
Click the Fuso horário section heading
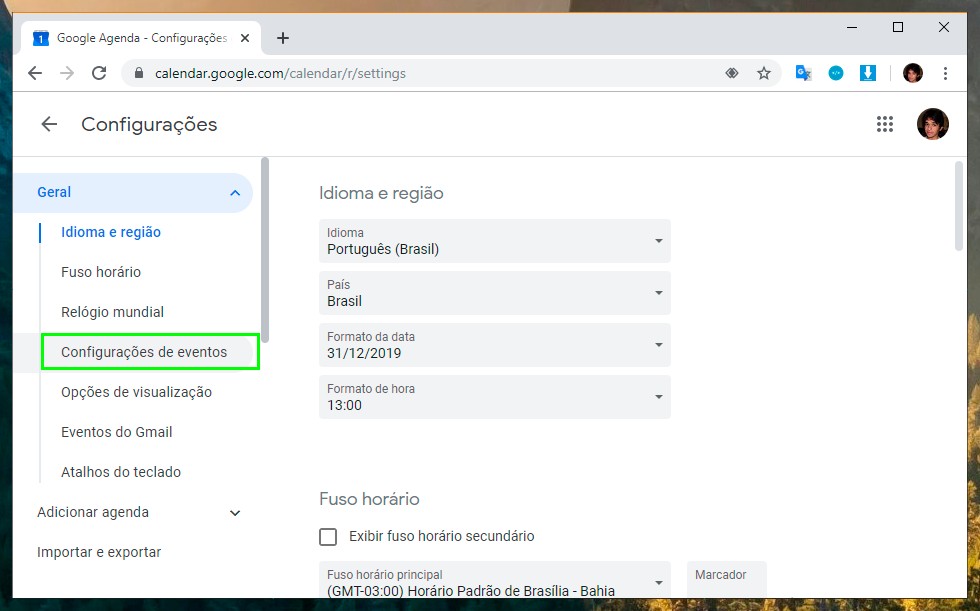(369, 499)
